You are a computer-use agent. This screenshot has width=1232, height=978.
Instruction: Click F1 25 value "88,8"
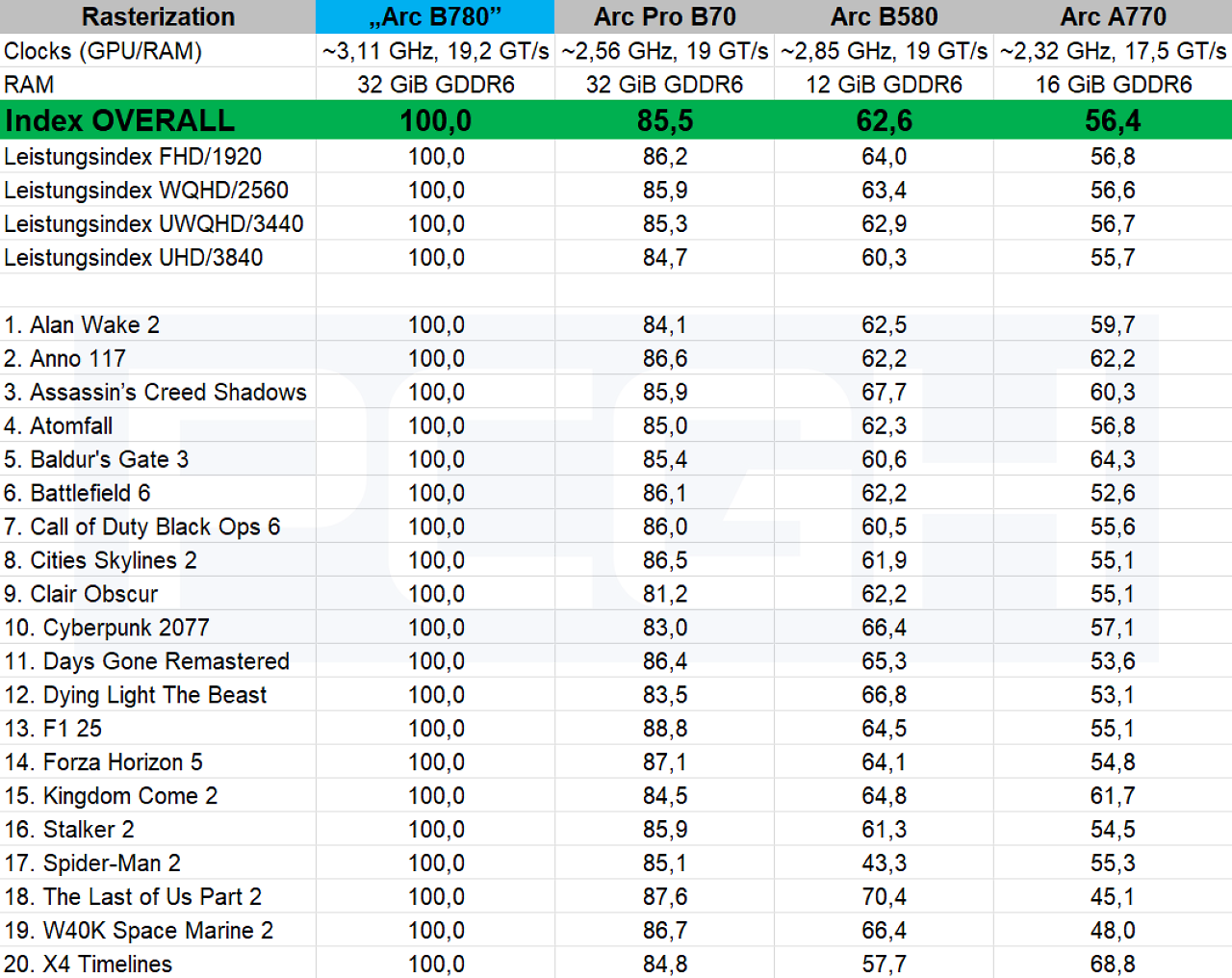664,729
